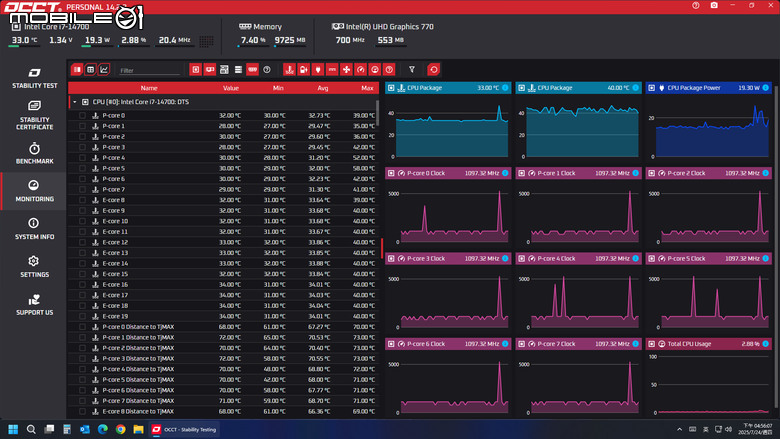780x439 pixels.
Task: Expand the P-core 5 Clock graph panel
Action: pos(652,259)
